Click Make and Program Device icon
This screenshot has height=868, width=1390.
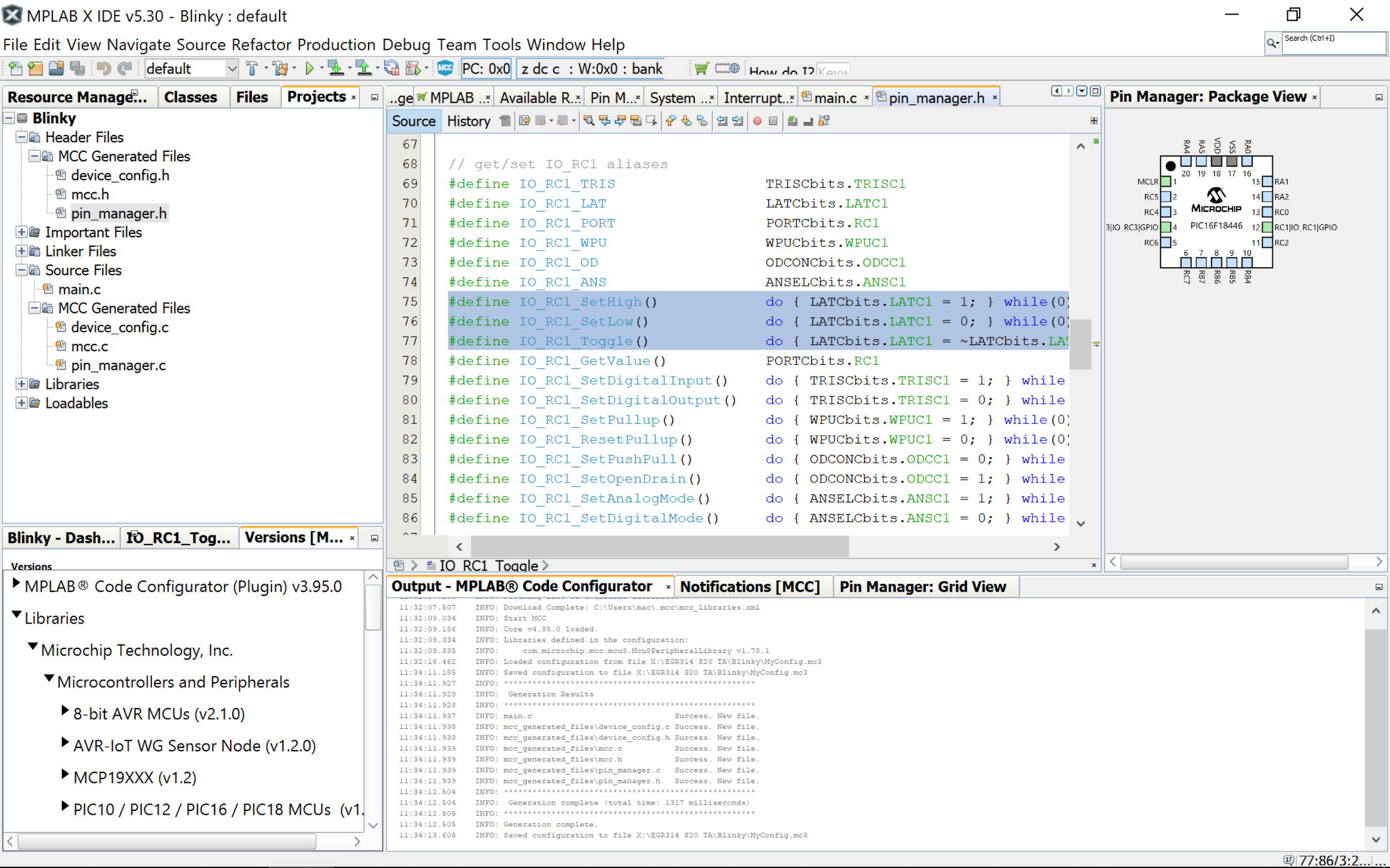(335, 69)
